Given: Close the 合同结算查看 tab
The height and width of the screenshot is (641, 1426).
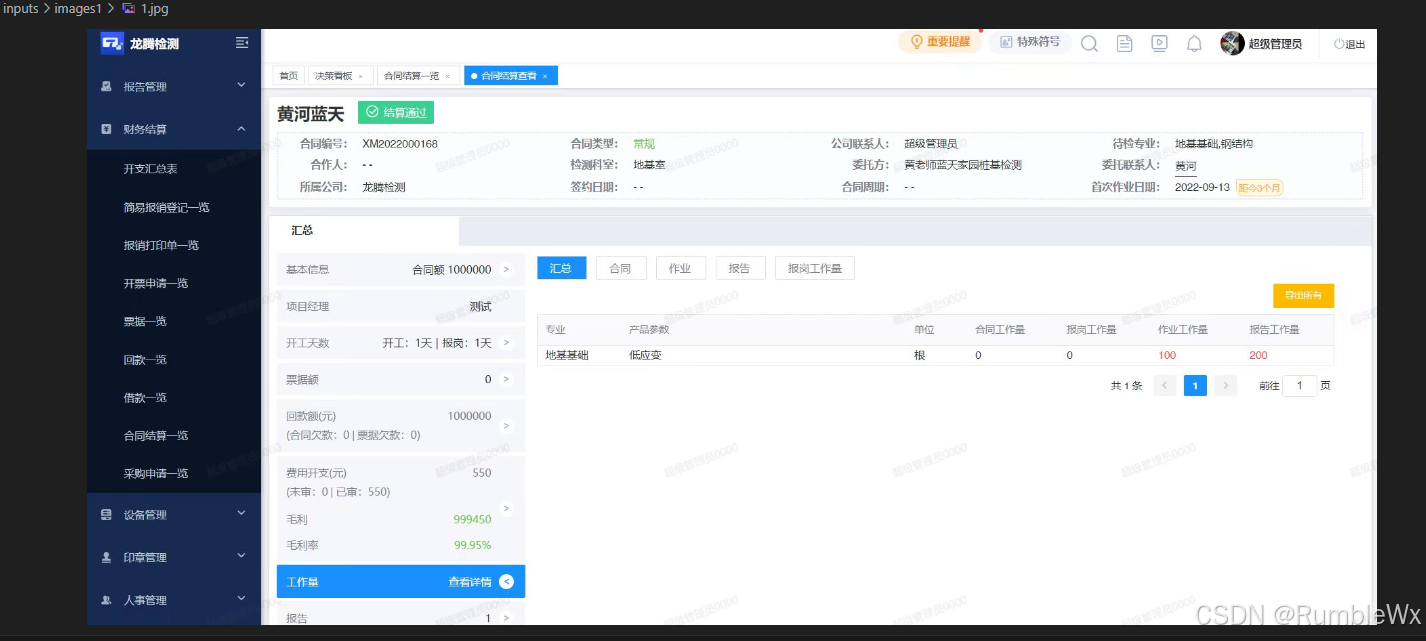Looking at the screenshot, I should (545, 76).
